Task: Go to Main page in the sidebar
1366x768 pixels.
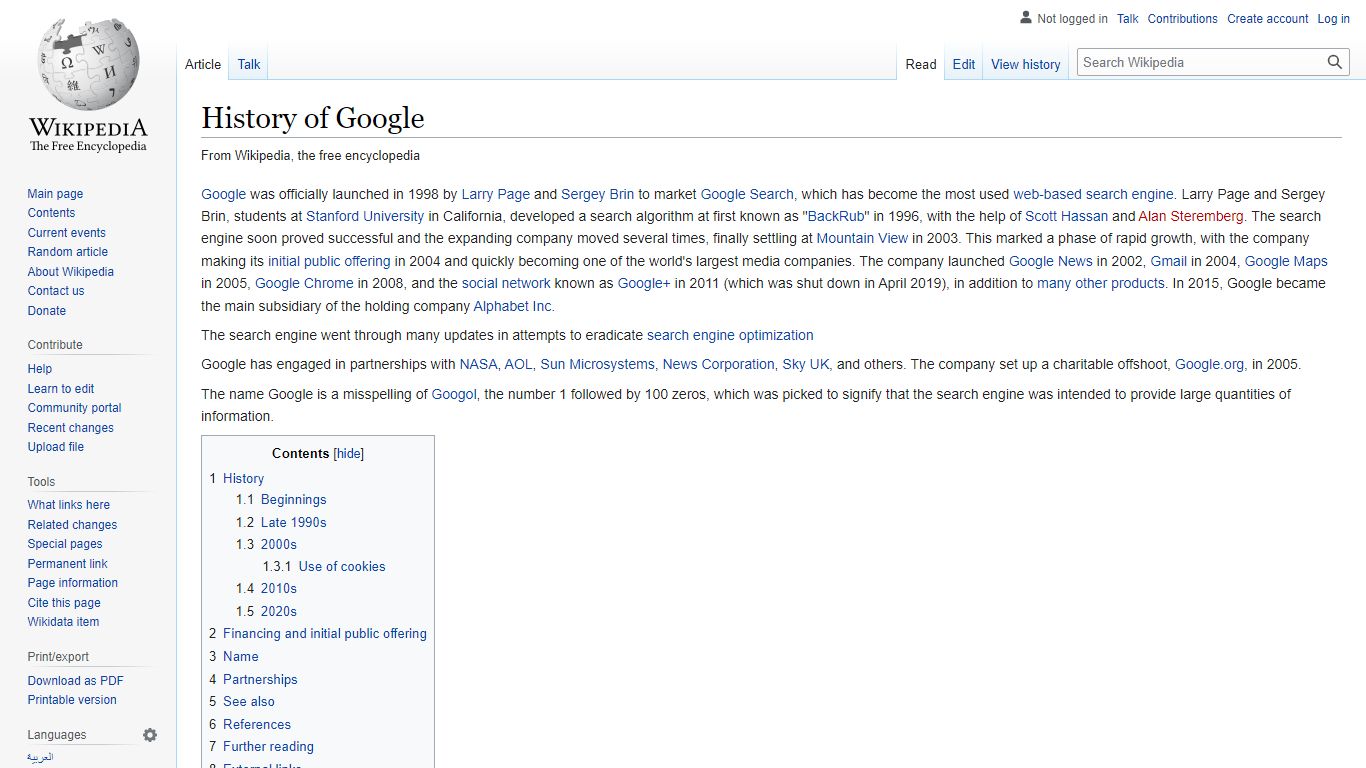Action: coord(55,194)
